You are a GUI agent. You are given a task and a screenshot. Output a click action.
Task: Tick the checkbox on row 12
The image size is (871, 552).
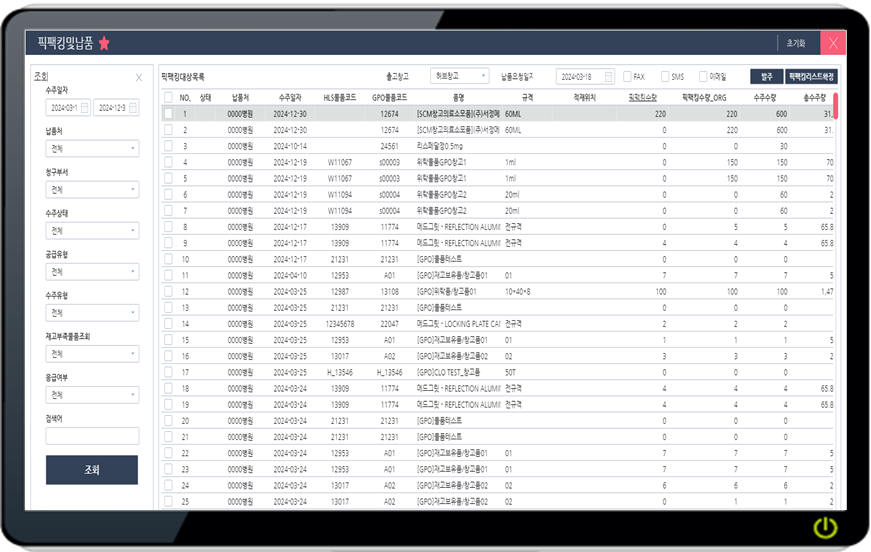(x=168, y=292)
